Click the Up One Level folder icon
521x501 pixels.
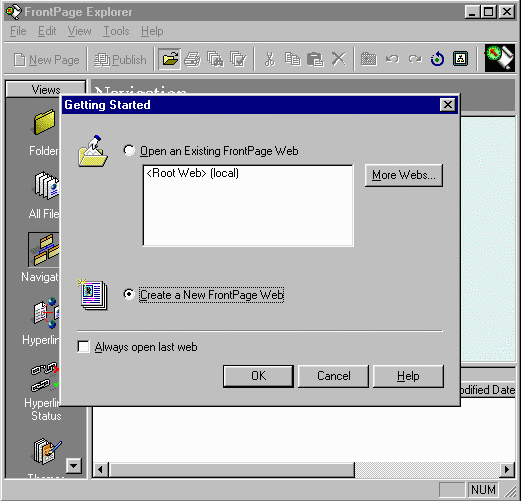click(369, 60)
